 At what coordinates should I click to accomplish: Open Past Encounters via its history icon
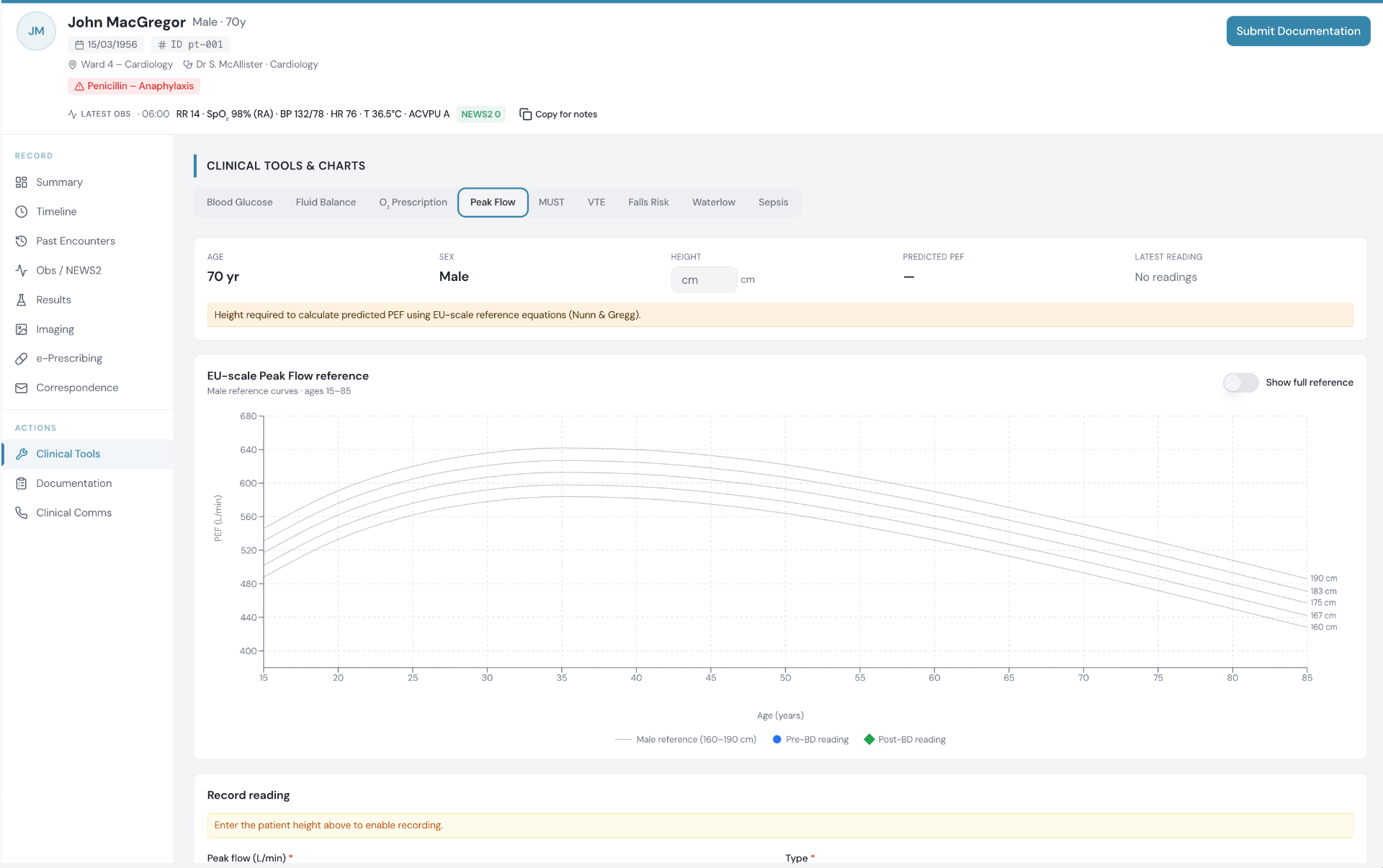coord(22,241)
